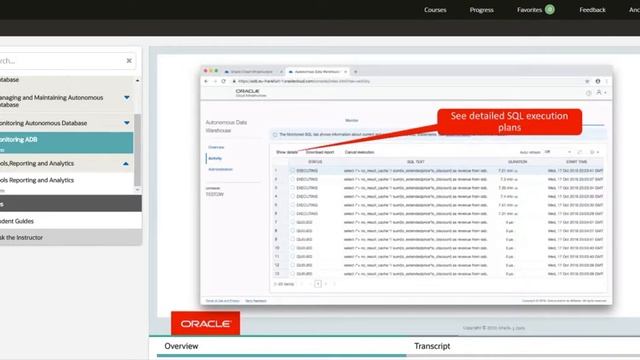Click the sidebar search input field
This screenshot has width=640, height=360.
coord(61,61)
